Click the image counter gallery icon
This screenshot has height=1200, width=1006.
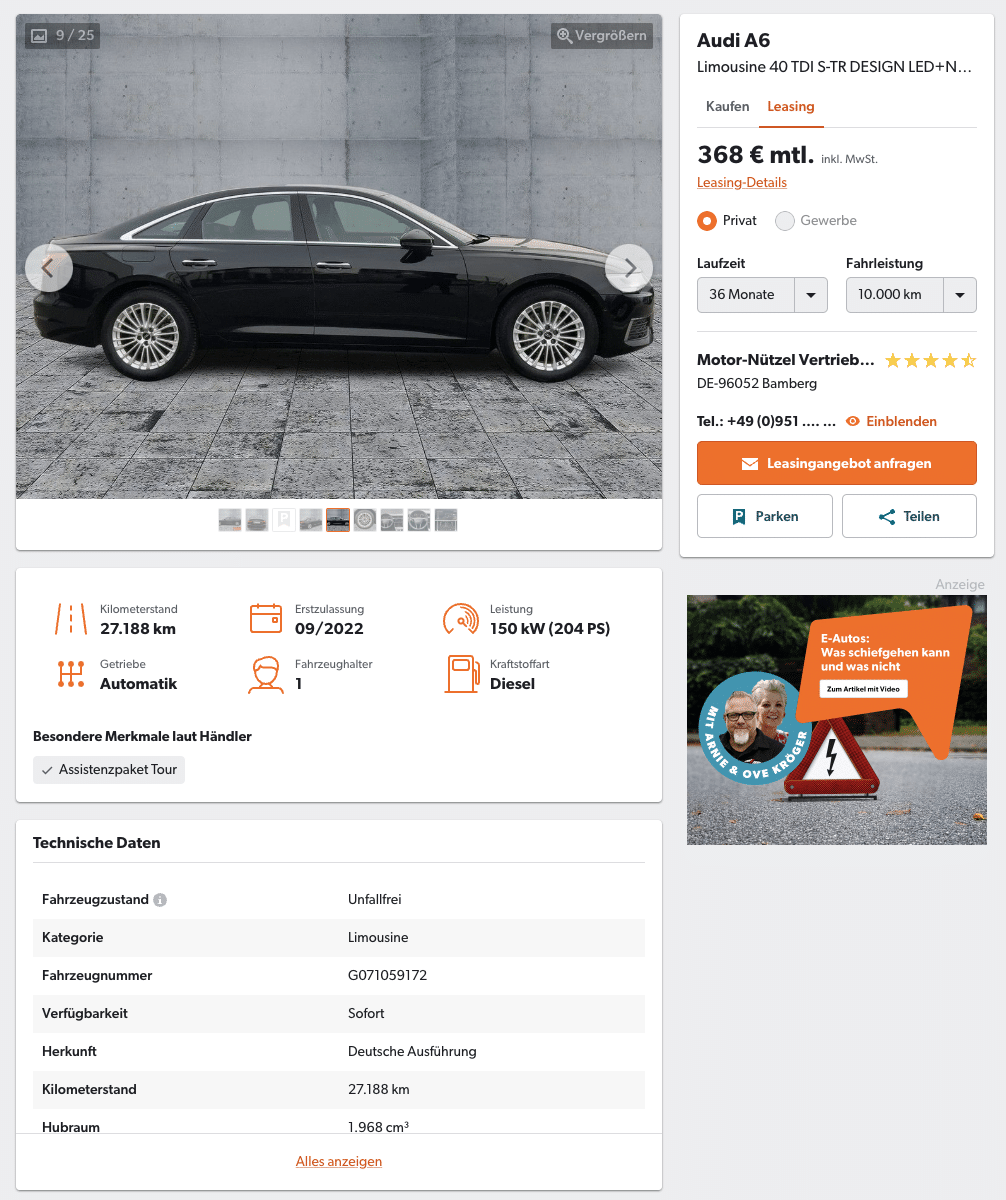click(39, 36)
